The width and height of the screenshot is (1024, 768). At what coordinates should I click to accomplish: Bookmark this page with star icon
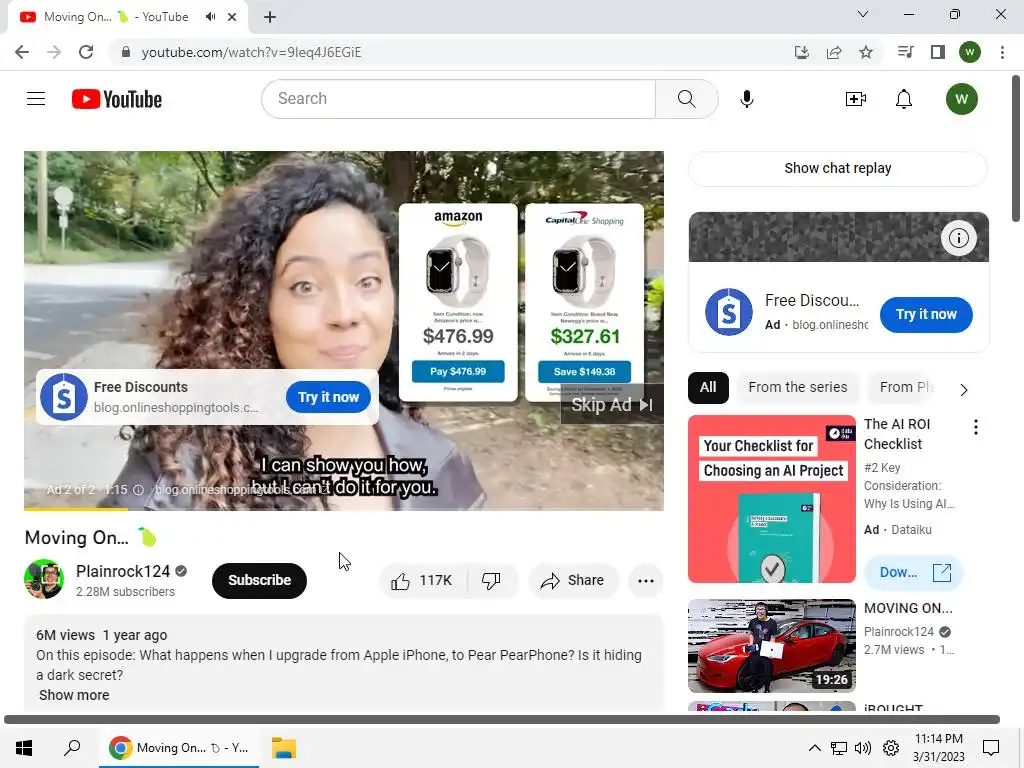866,52
